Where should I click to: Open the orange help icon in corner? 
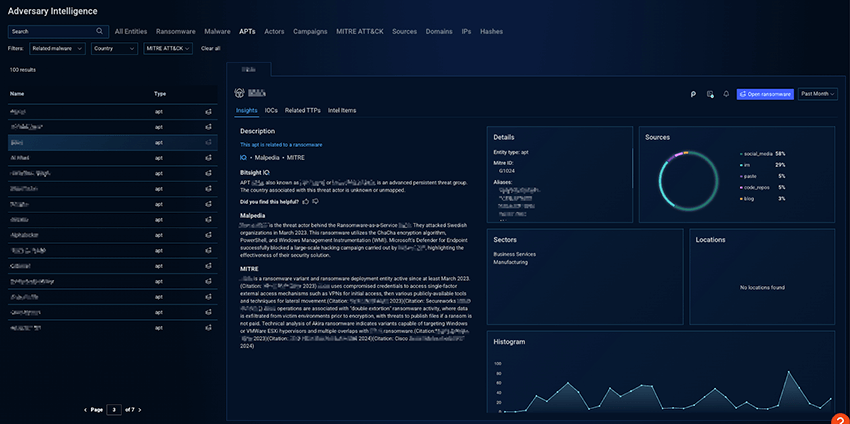pos(839,417)
